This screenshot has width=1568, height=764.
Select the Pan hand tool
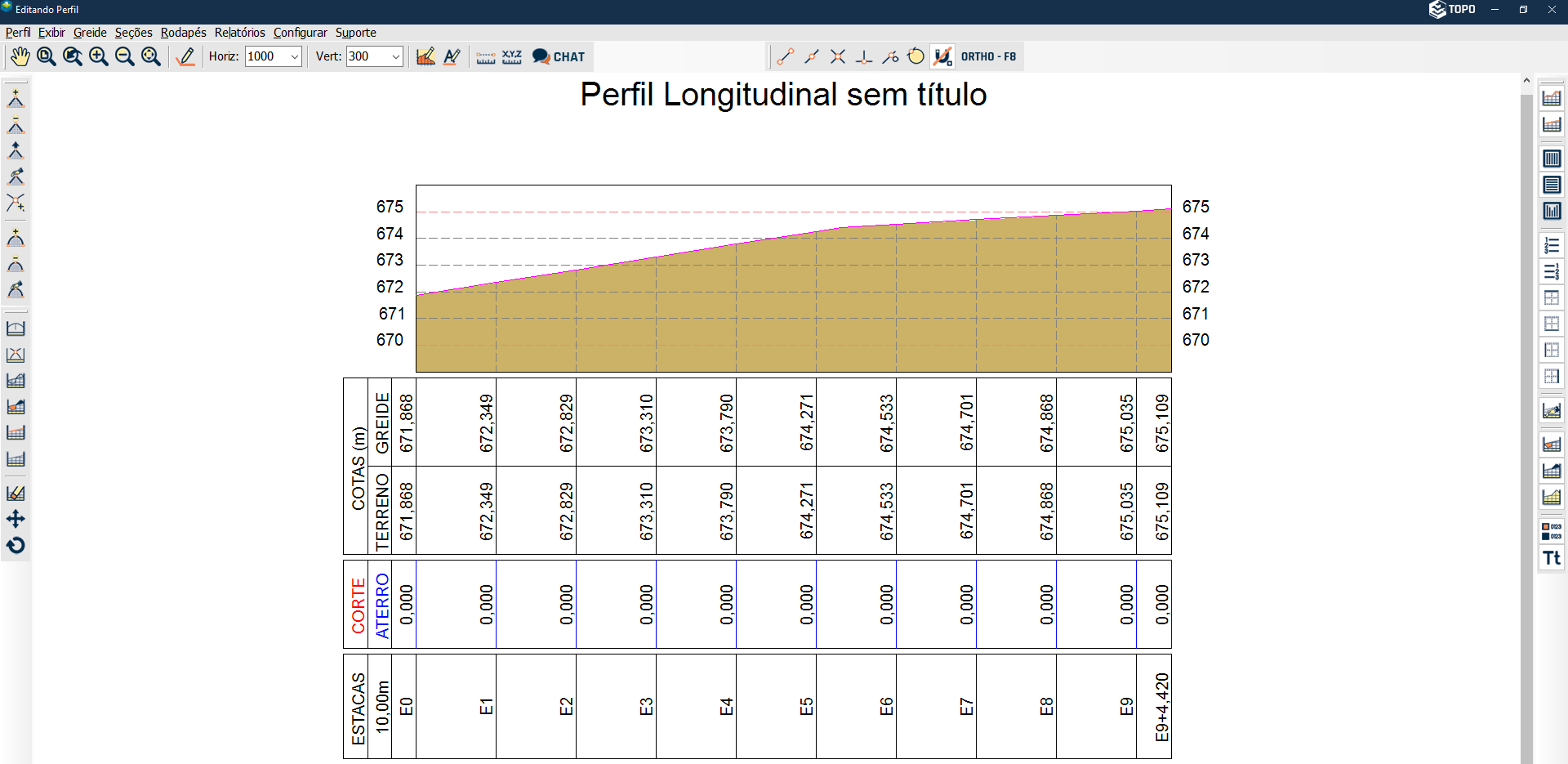(x=20, y=56)
